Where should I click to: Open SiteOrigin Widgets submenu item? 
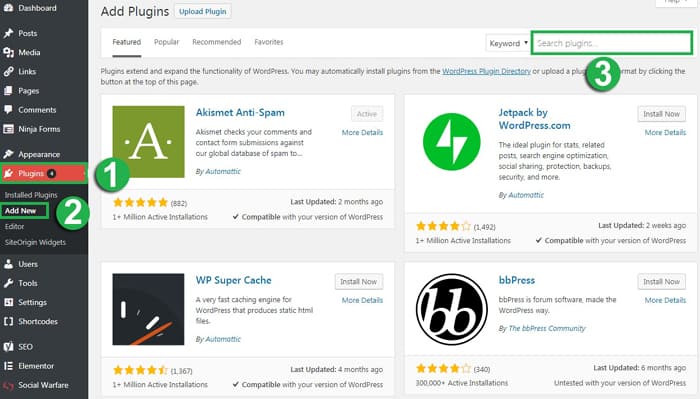point(35,242)
